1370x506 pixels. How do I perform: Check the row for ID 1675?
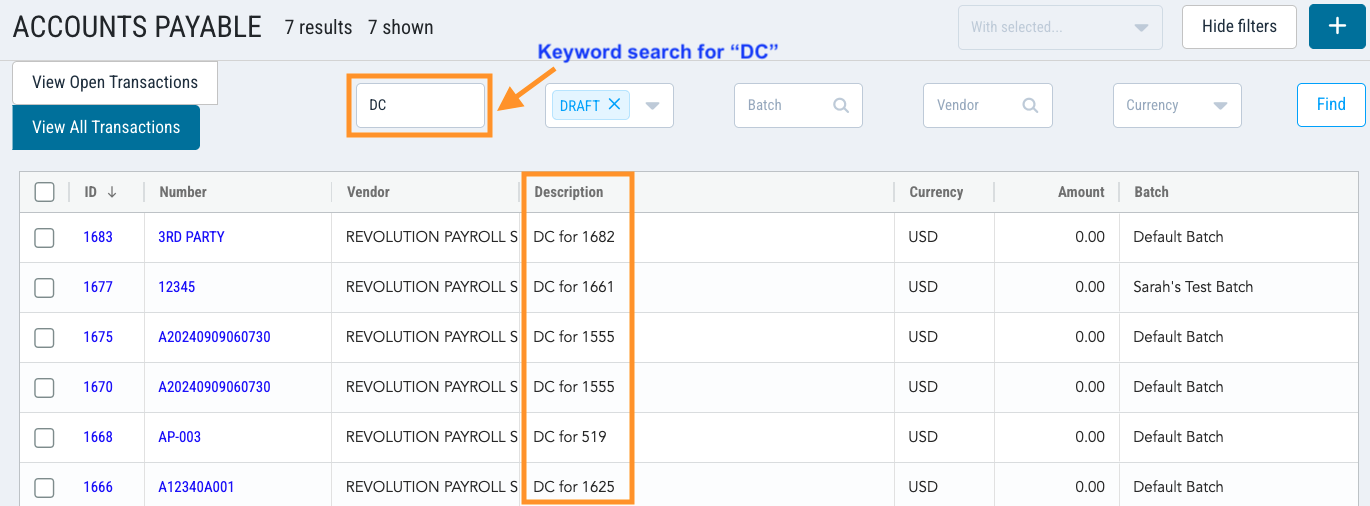point(44,338)
